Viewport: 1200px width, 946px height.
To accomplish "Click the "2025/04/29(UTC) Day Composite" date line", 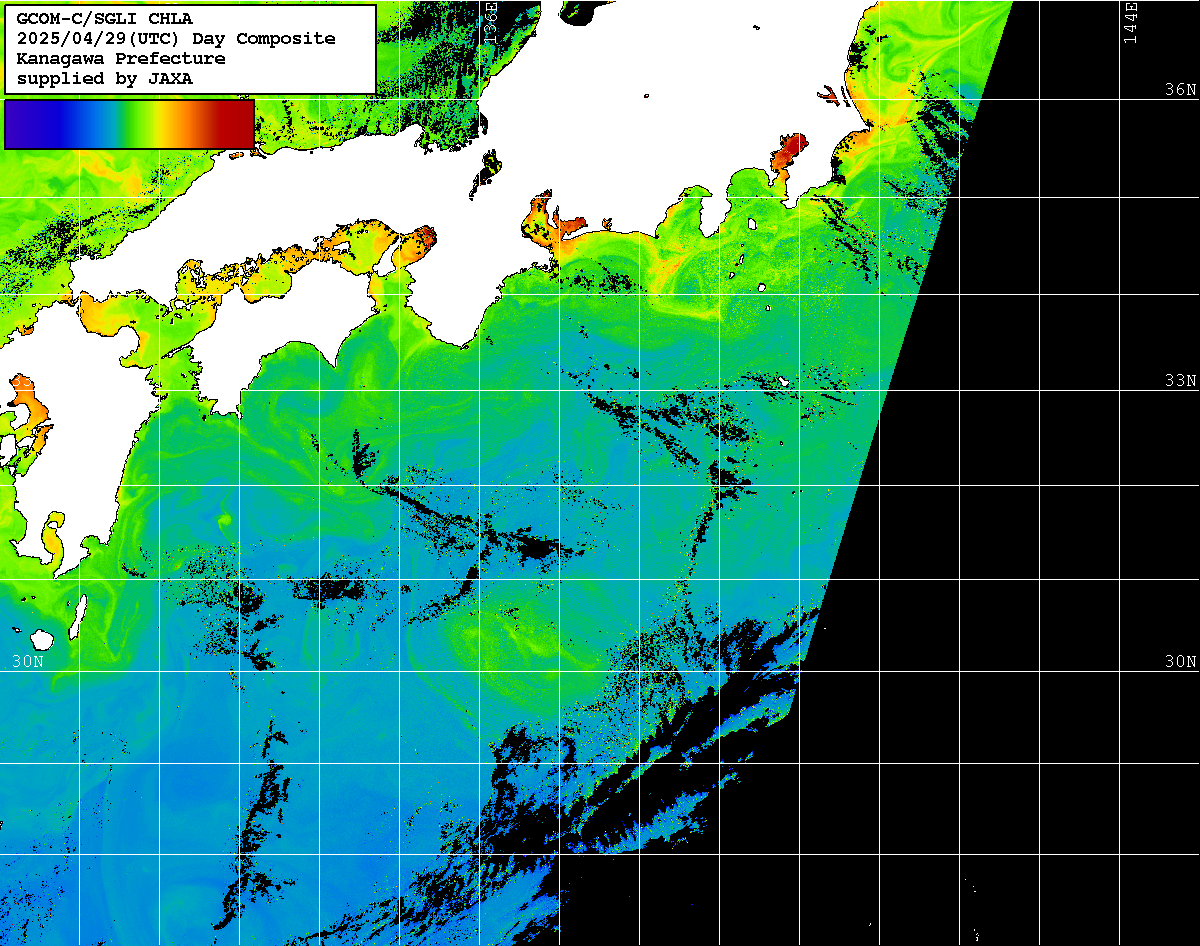I will [176, 38].
